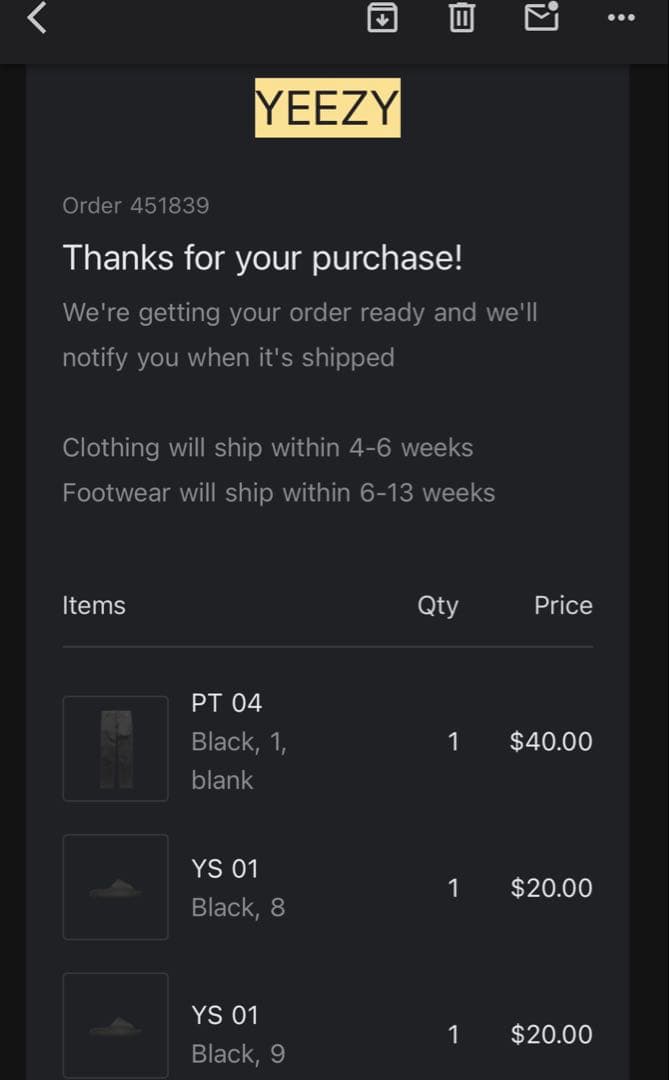Tap the "Thanks for your purchase!" heading
Image resolution: width=669 pixels, height=1080 pixels.
tap(263, 258)
